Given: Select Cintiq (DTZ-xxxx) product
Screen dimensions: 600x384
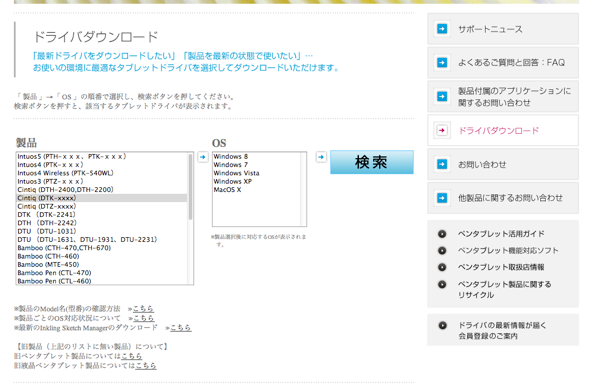Looking at the screenshot, I should [102, 206].
